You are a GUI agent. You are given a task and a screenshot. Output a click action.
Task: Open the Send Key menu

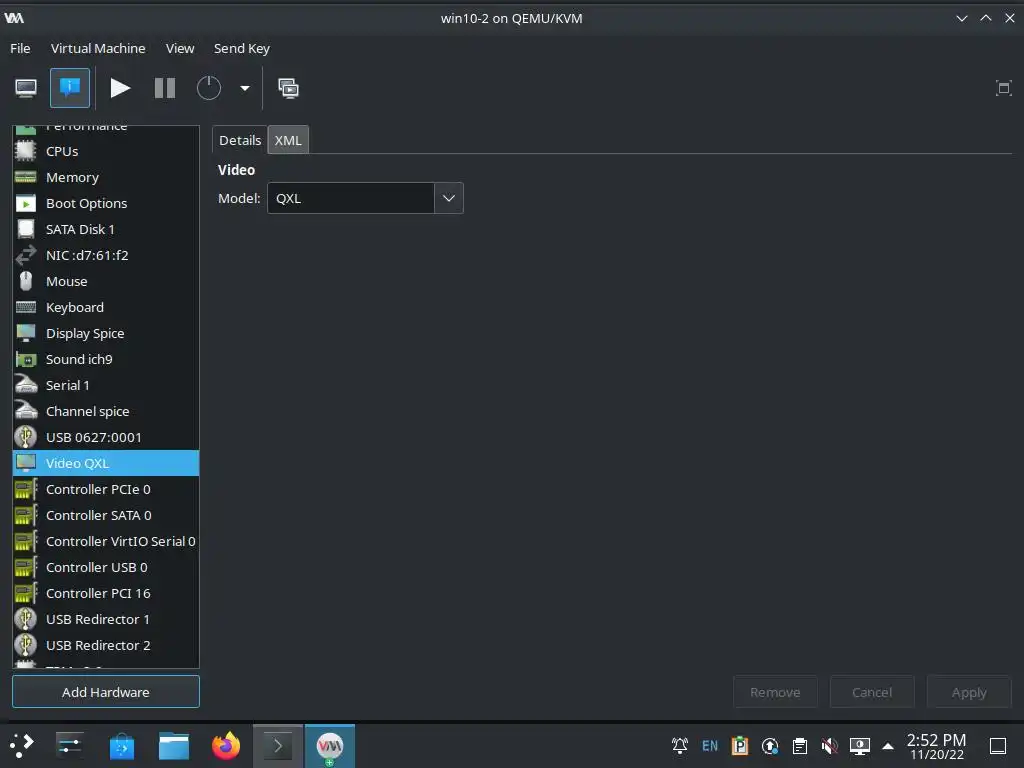point(242,48)
